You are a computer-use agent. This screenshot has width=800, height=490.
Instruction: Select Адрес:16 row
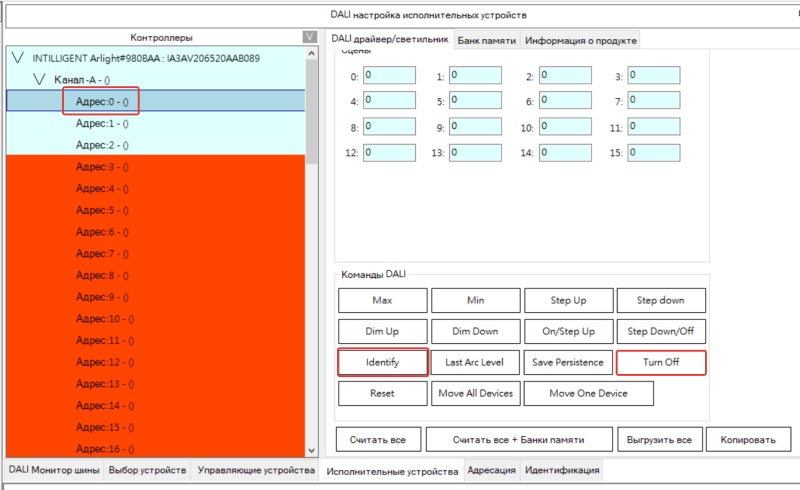click(x=156, y=448)
